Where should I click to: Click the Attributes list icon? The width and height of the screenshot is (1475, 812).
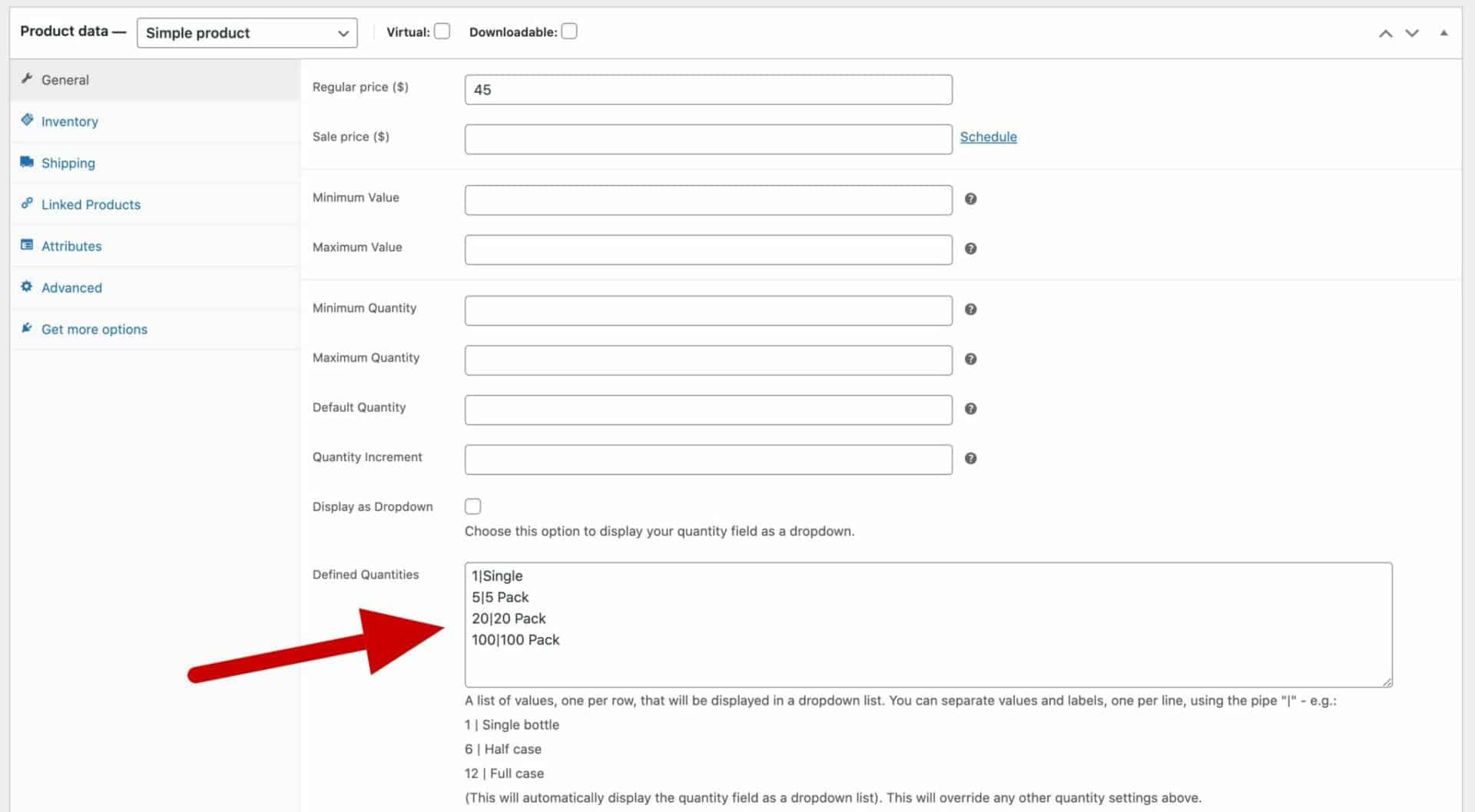[x=27, y=244]
